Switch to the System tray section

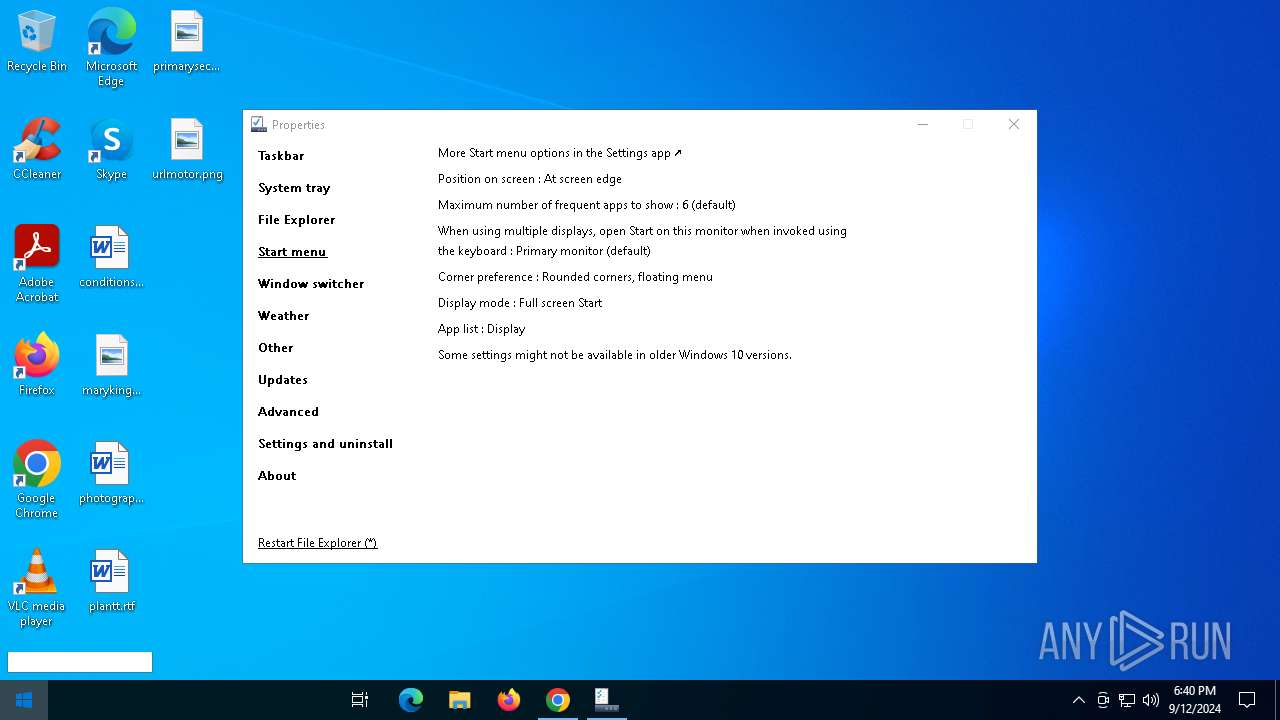(x=294, y=188)
